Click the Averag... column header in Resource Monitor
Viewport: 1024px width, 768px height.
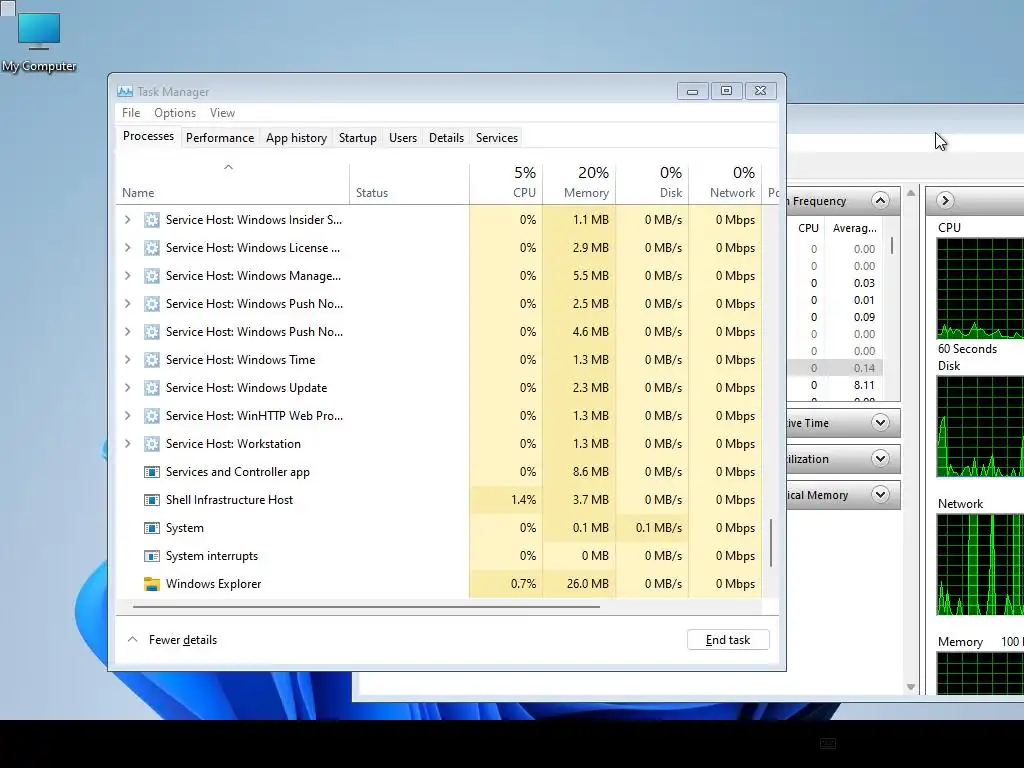pyautogui.click(x=854, y=228)
